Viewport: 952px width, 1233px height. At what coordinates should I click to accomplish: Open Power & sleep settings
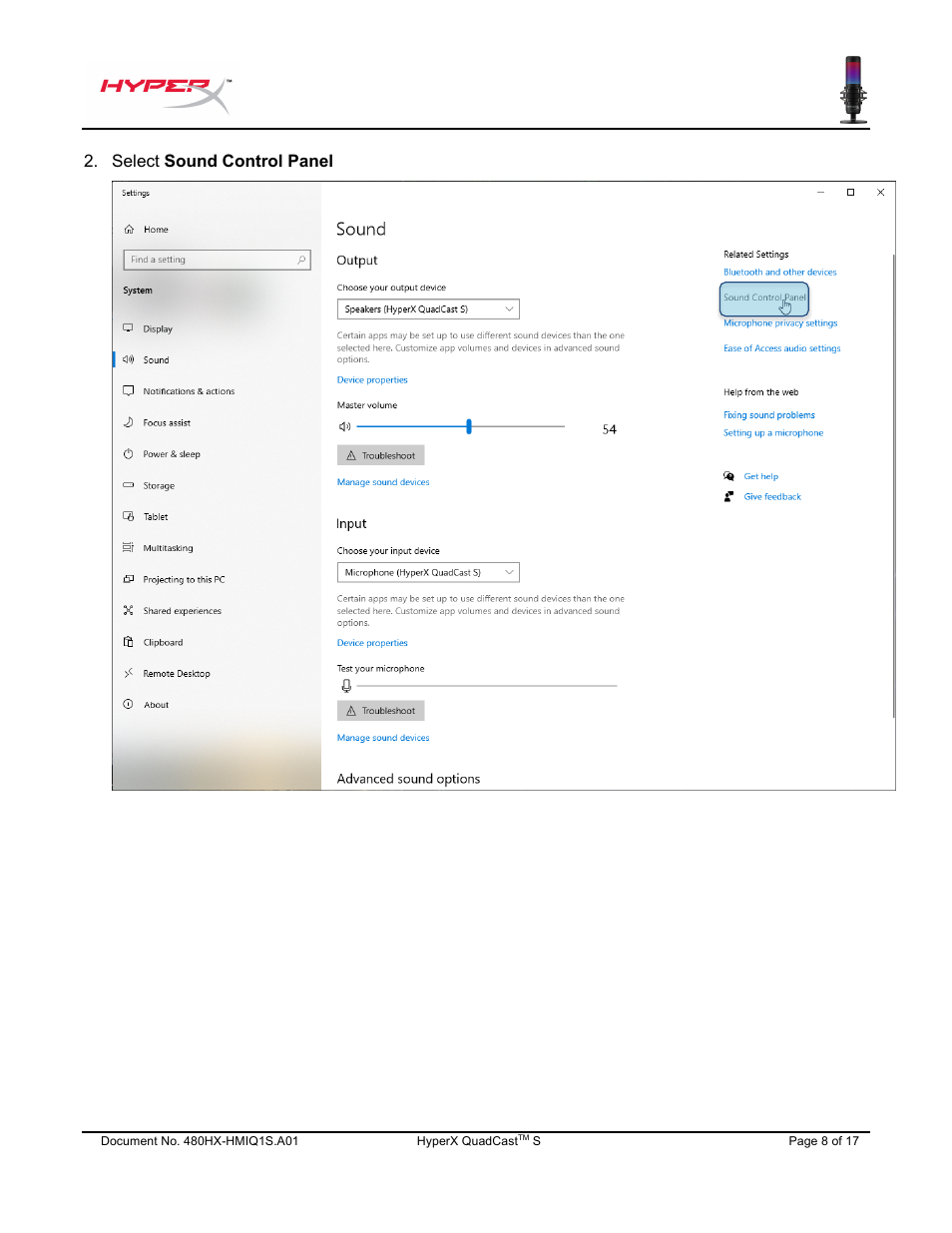(x=172, y=454)
